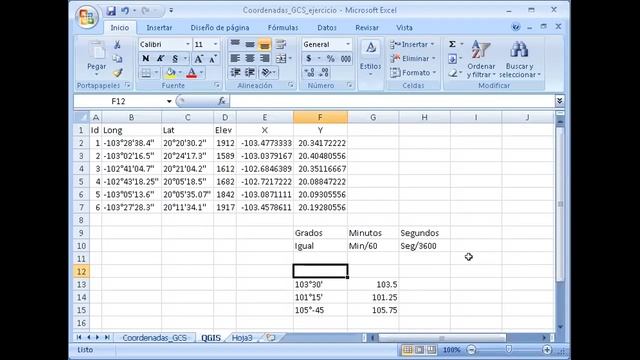Decrease indent

[235, 73]
